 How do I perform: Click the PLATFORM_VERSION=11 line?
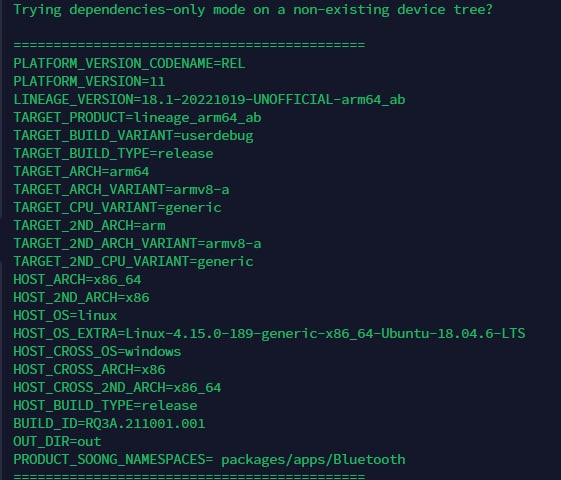[89, 82]
